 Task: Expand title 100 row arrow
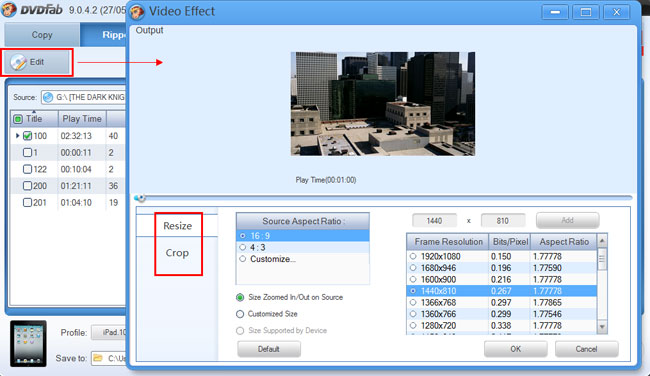click(17, 136)
